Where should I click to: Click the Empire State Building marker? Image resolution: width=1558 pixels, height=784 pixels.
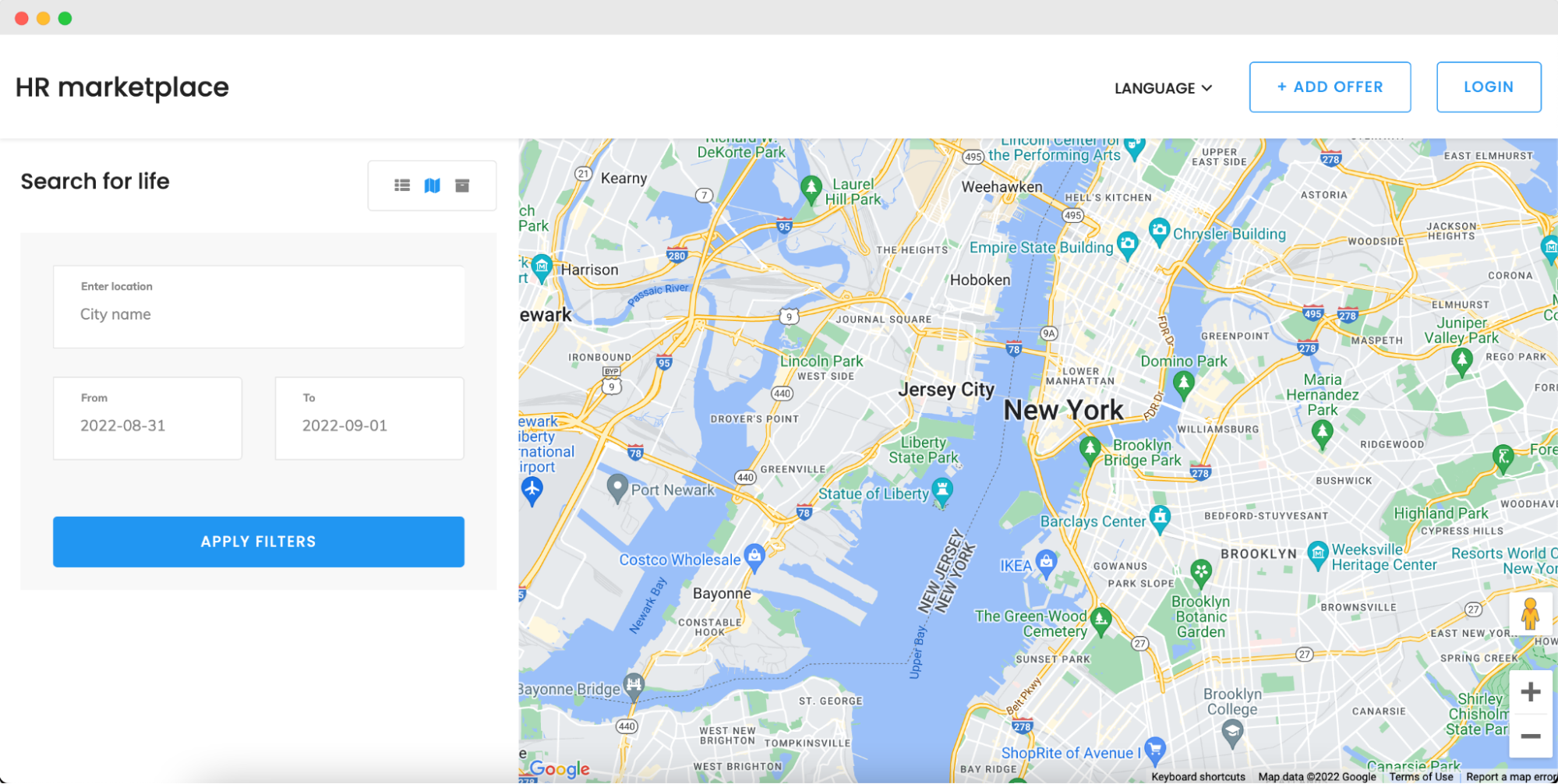click(x=1127, y=245)
